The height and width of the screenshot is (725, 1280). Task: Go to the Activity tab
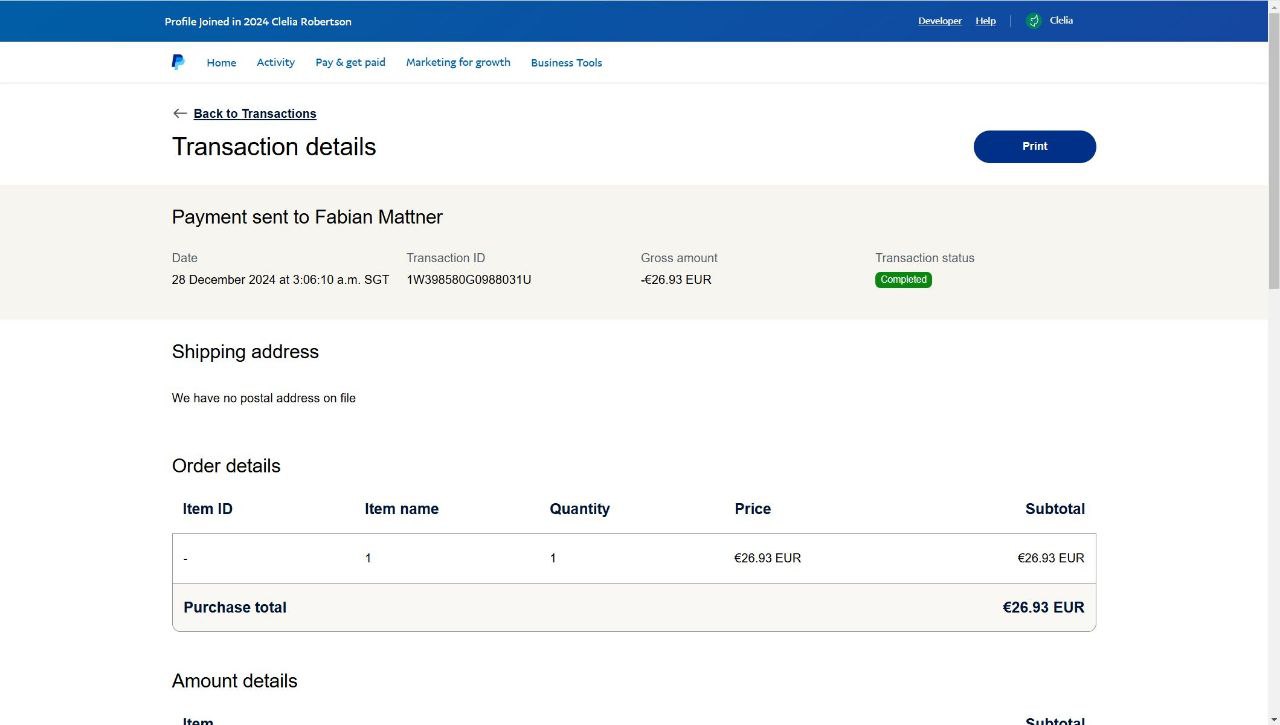coord(275,63)
